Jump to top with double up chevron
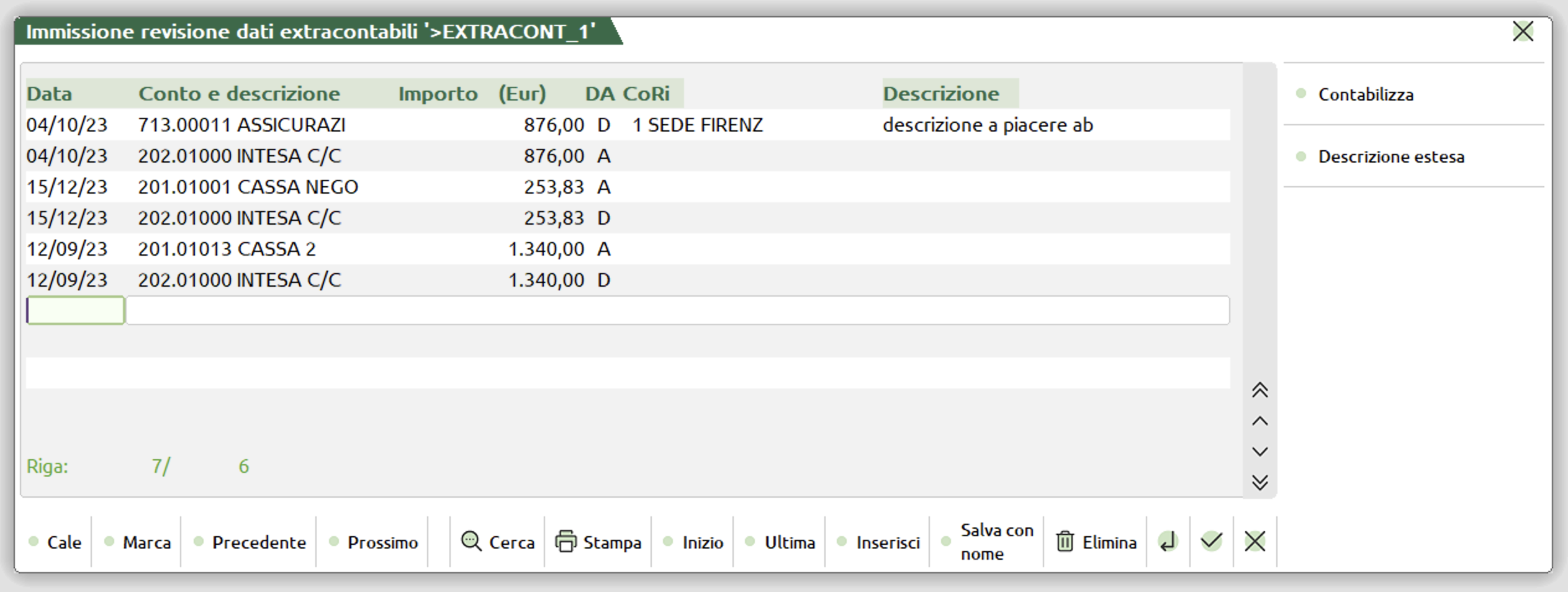Image resolution: width=1568 pixels, height=592 pixels. pyautogui.click(x=1259, y=390)
